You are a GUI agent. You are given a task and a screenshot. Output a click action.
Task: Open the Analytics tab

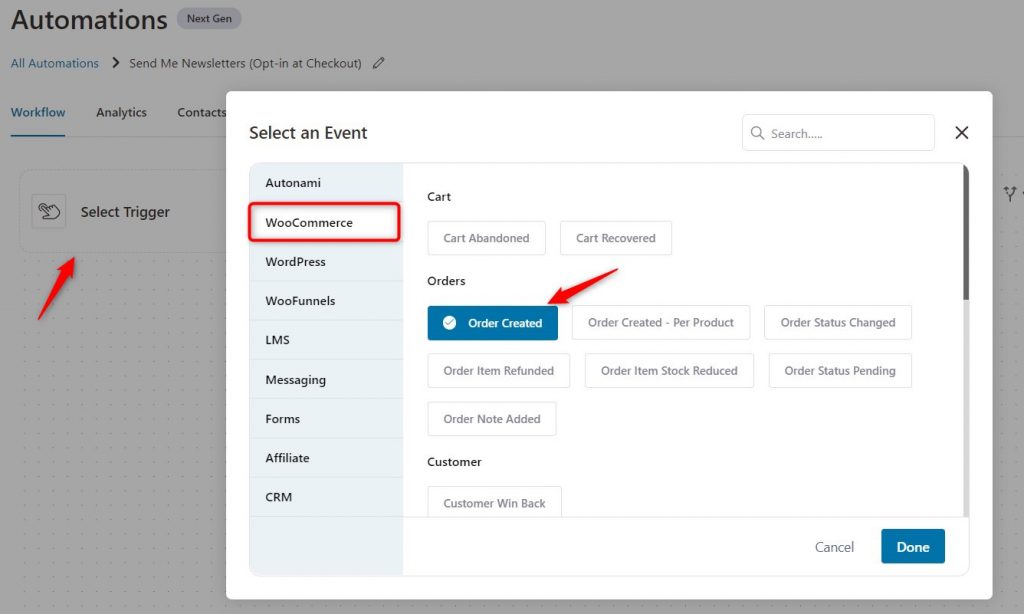click(x=121, y=112)
